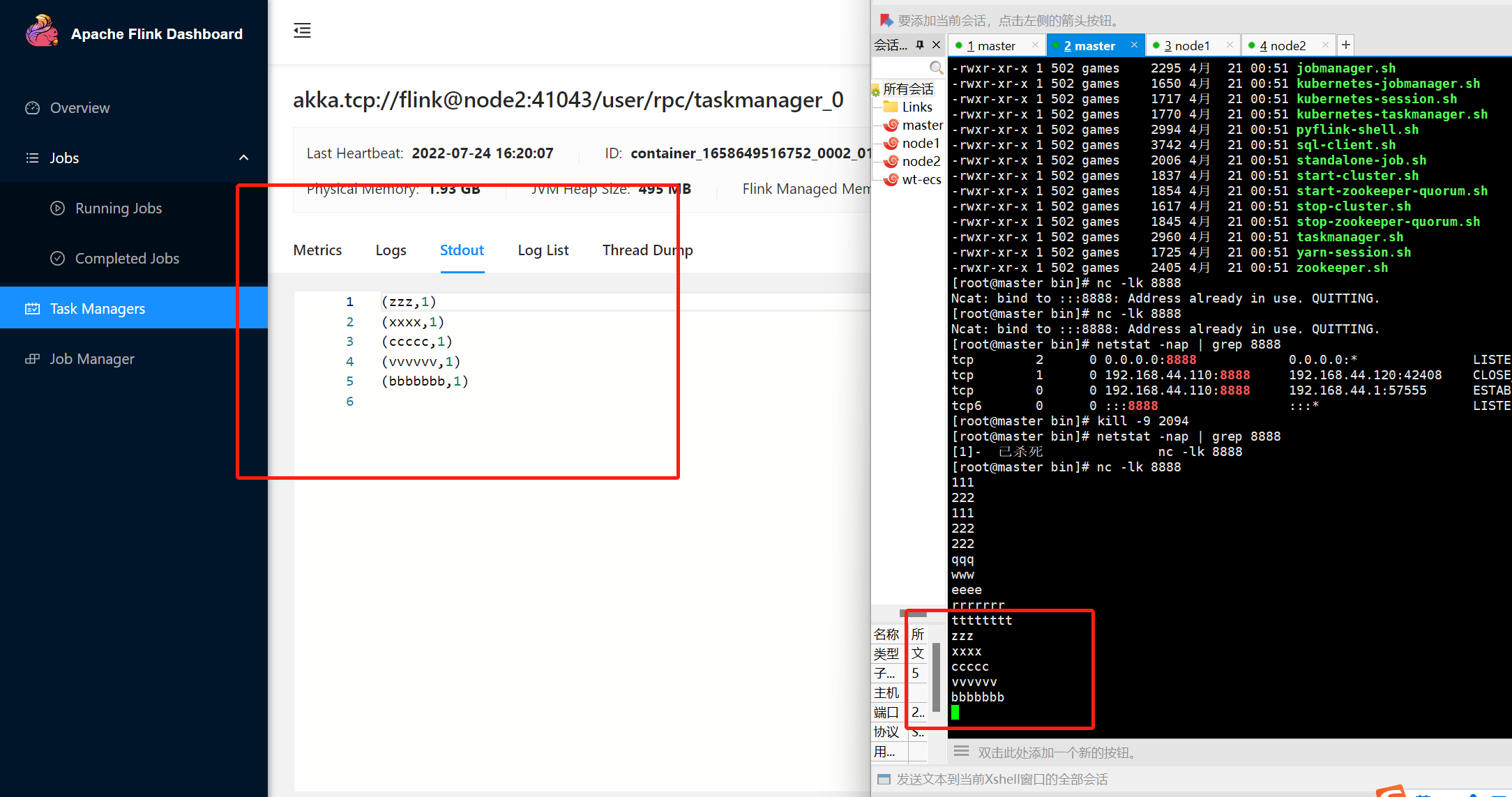Open the Links folder in session tree
Viewport: 1512px width, 797px height.
tap(916, 107)
